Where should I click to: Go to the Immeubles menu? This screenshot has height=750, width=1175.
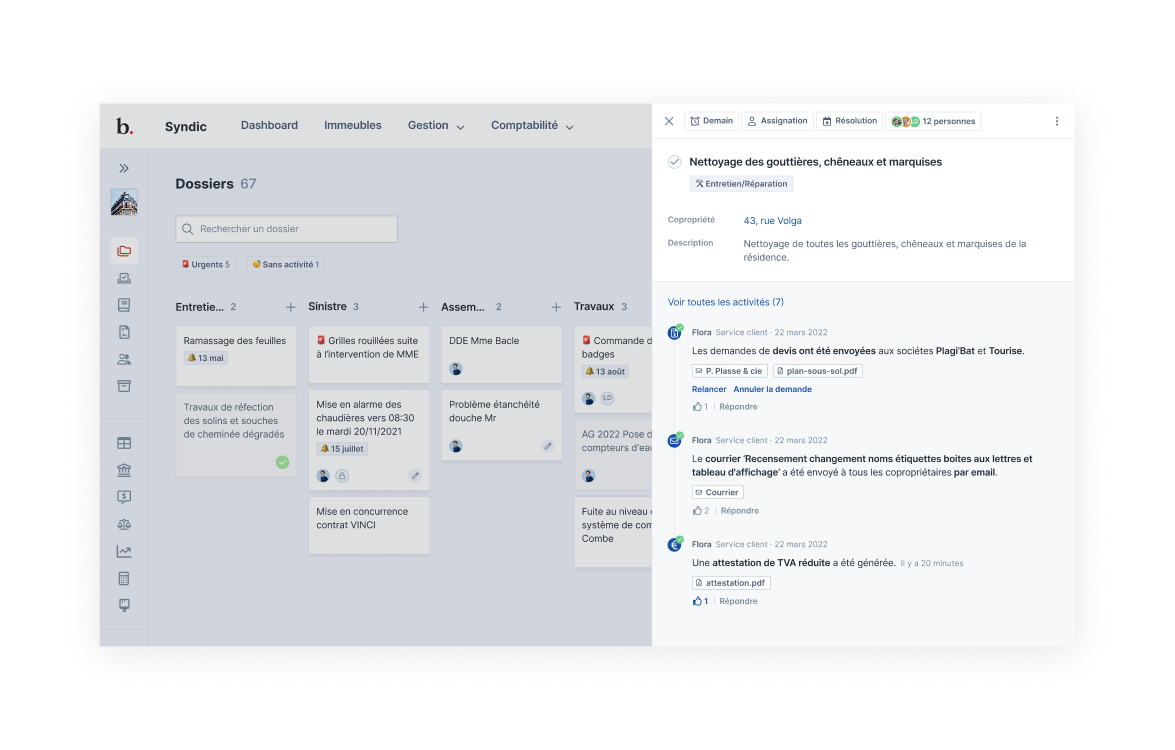point(353,125)
